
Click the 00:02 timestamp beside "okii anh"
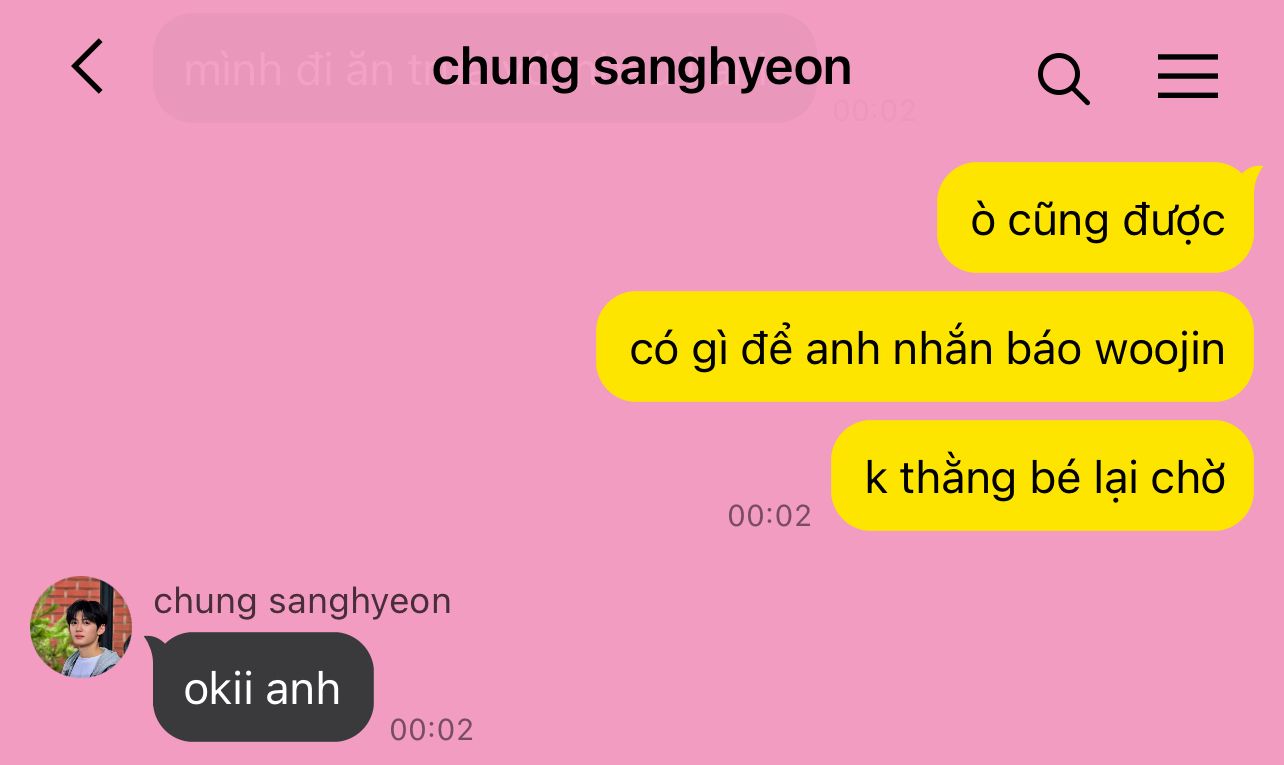pos(431,729)
